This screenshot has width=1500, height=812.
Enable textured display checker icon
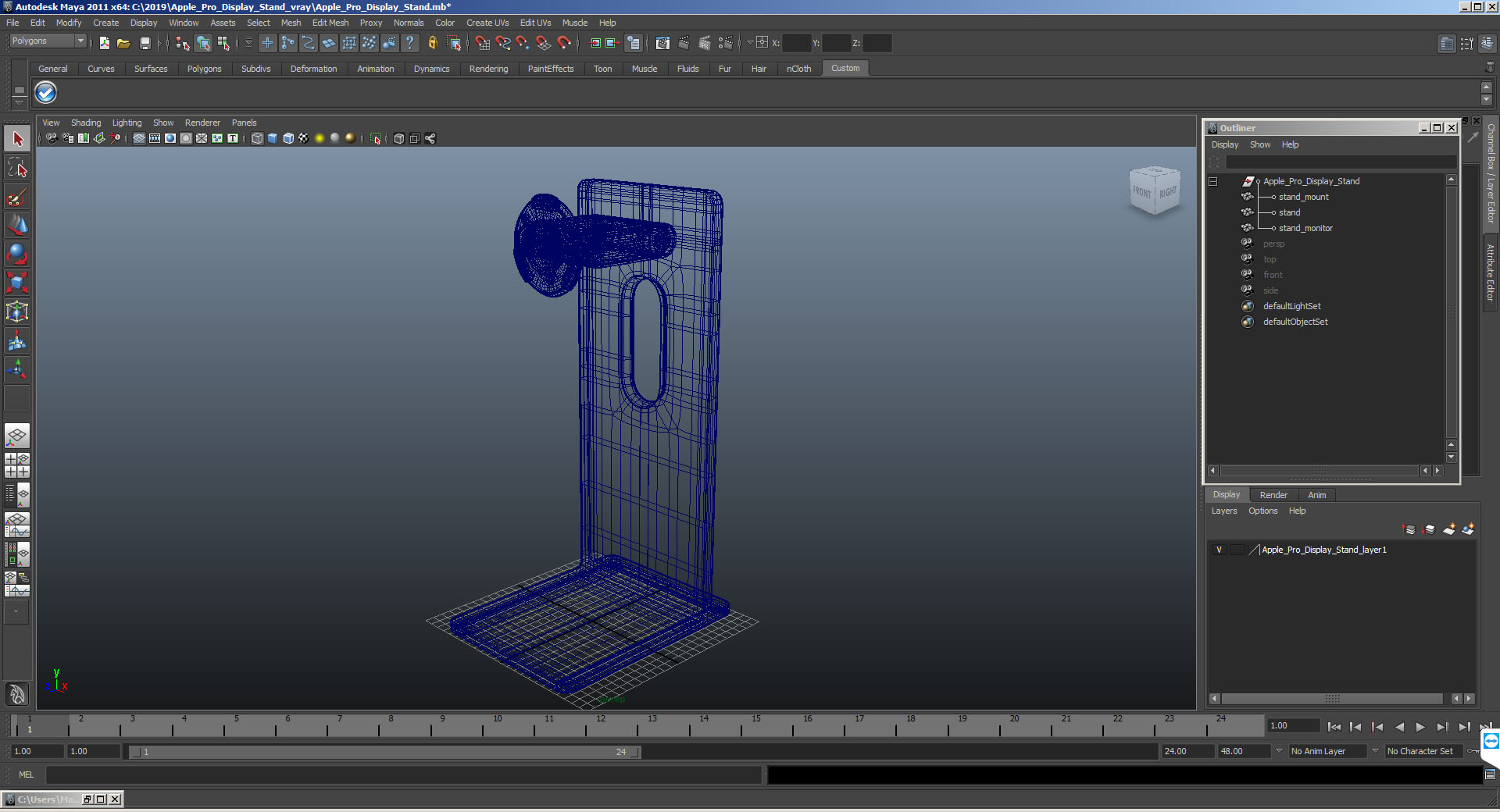(304, 138)
